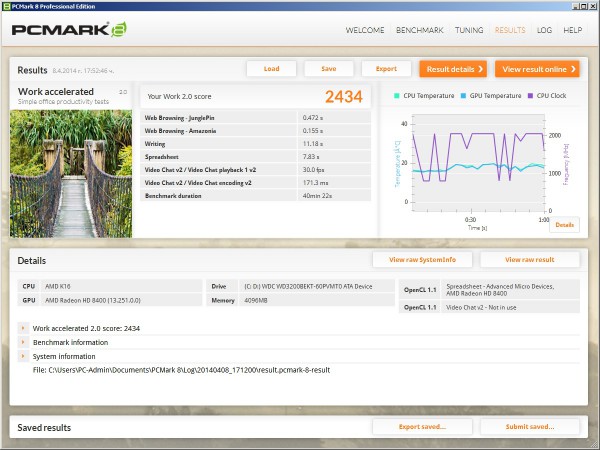600x450 pixels.
Task: Expand Work accelerated 2.0 score section
Action: [x=23, y=328]
